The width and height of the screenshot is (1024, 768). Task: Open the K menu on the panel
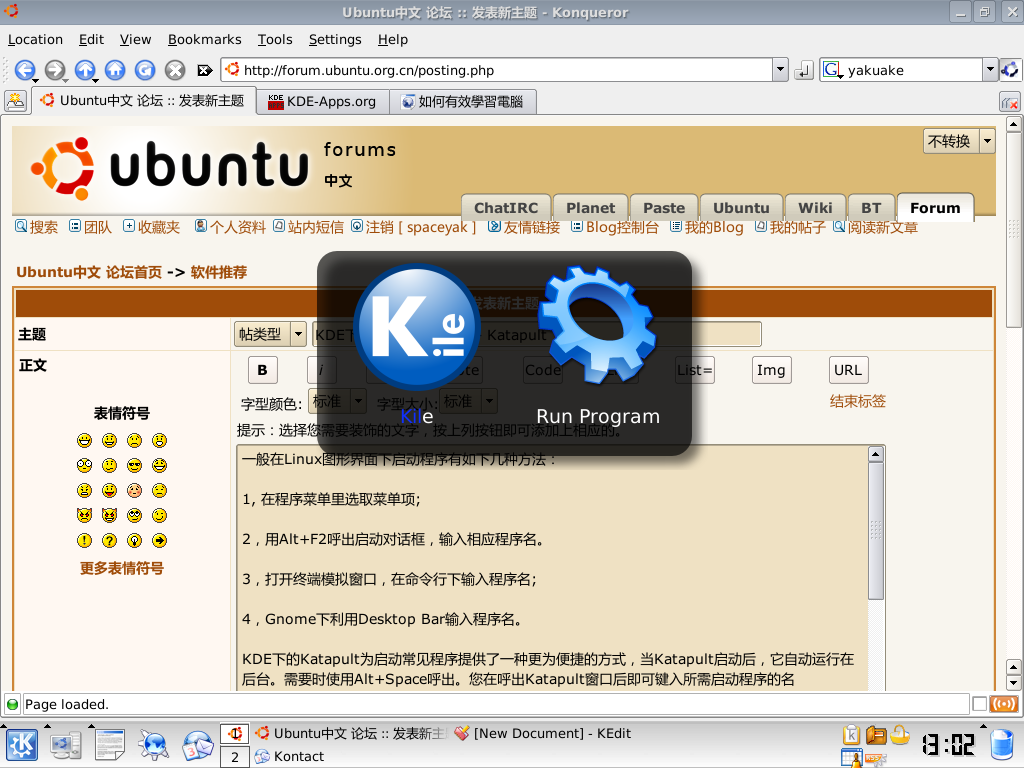[x=22, y=745]
